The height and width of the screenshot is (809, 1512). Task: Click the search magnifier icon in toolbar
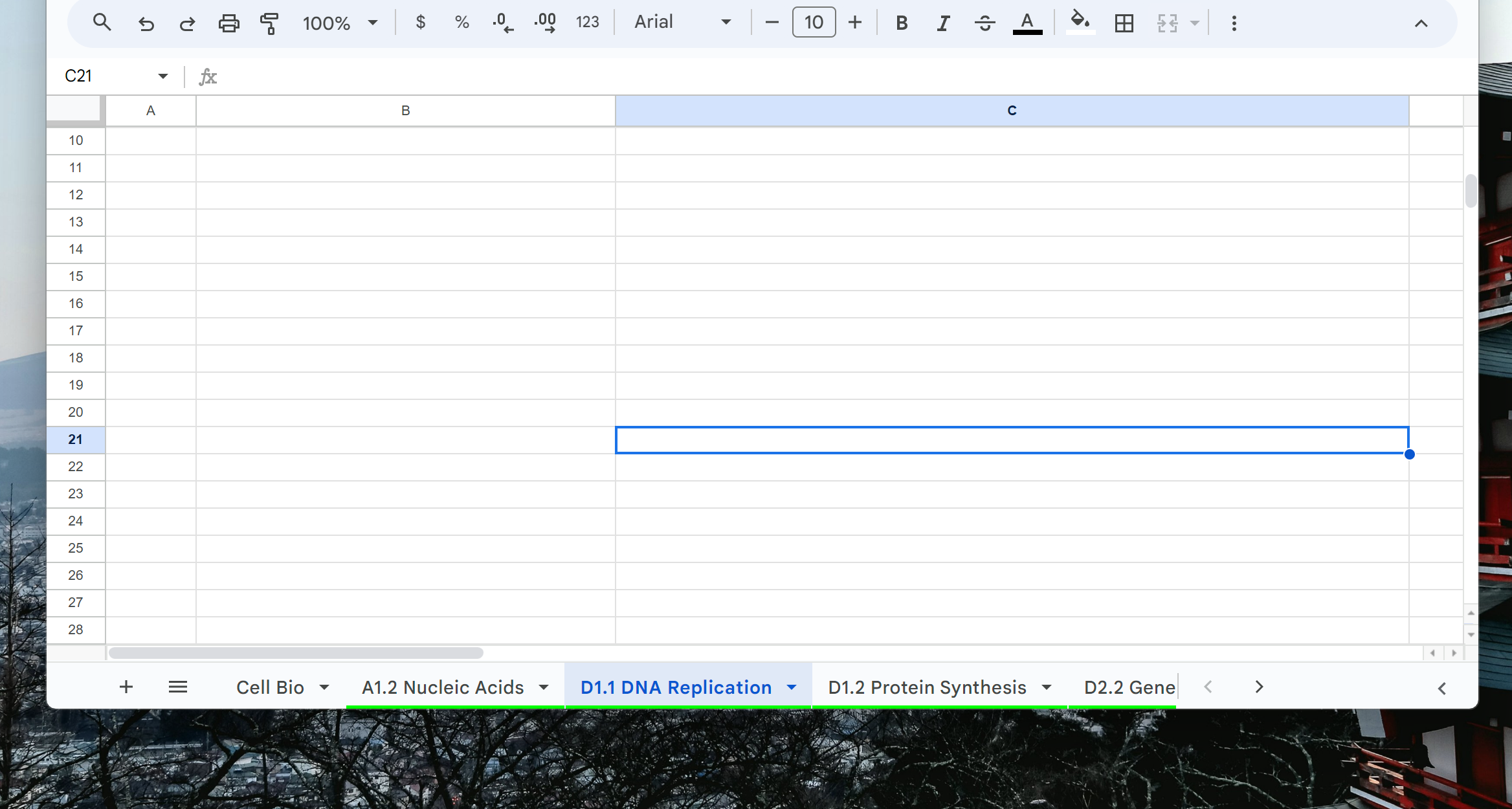(x=102, y=23)
